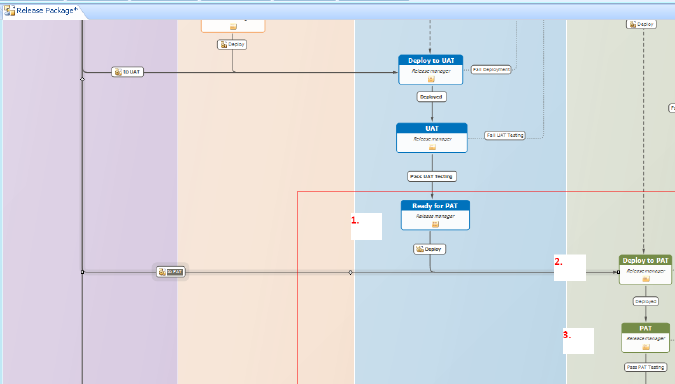
Task: Click the Release Package tab icon
Action: (9, 11)
